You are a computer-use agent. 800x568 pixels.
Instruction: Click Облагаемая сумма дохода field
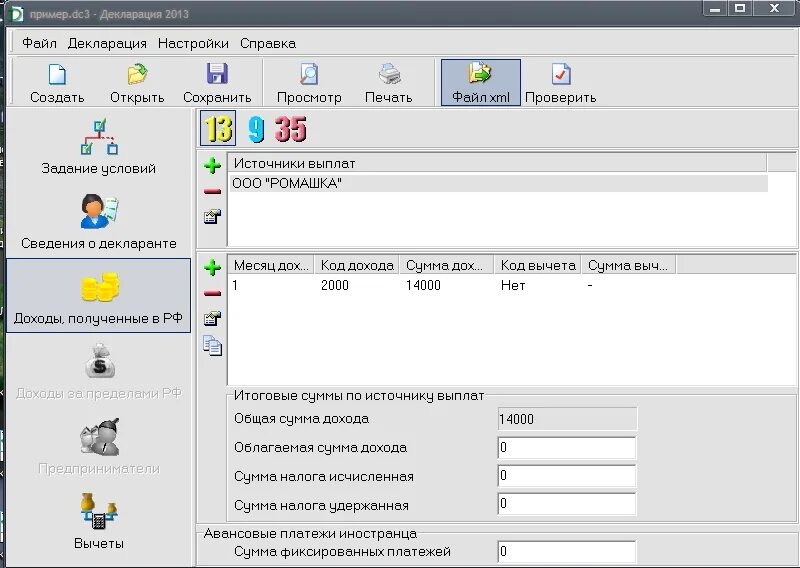click(x=567, y=448)
